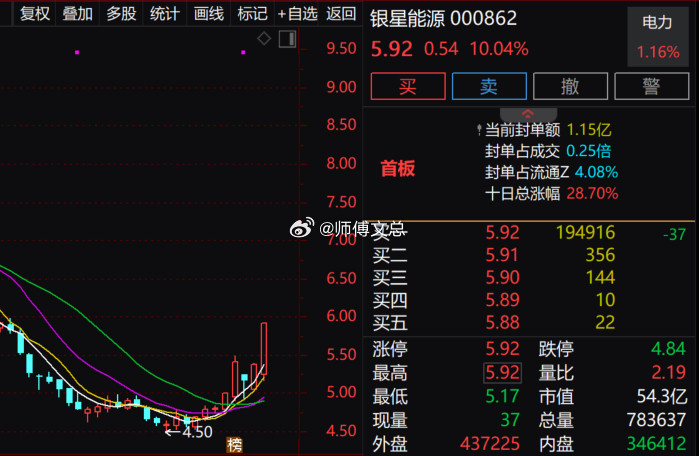The width and height of the screenshot is (699, 456).
Task: Click the 封单占成交 value 0.25倍
Action: 588,151
